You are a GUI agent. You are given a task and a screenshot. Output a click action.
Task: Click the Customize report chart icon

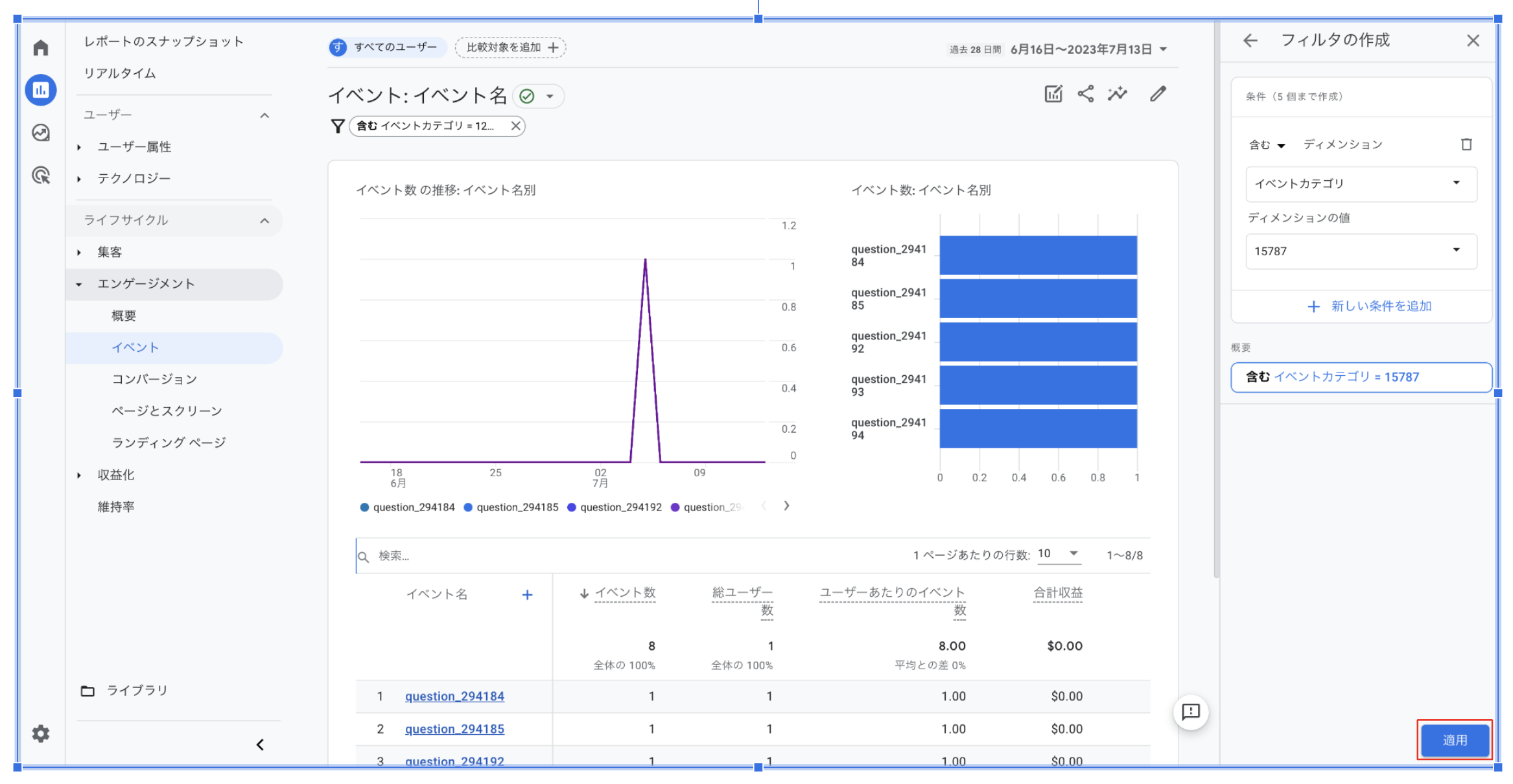tap(1053, 94)
